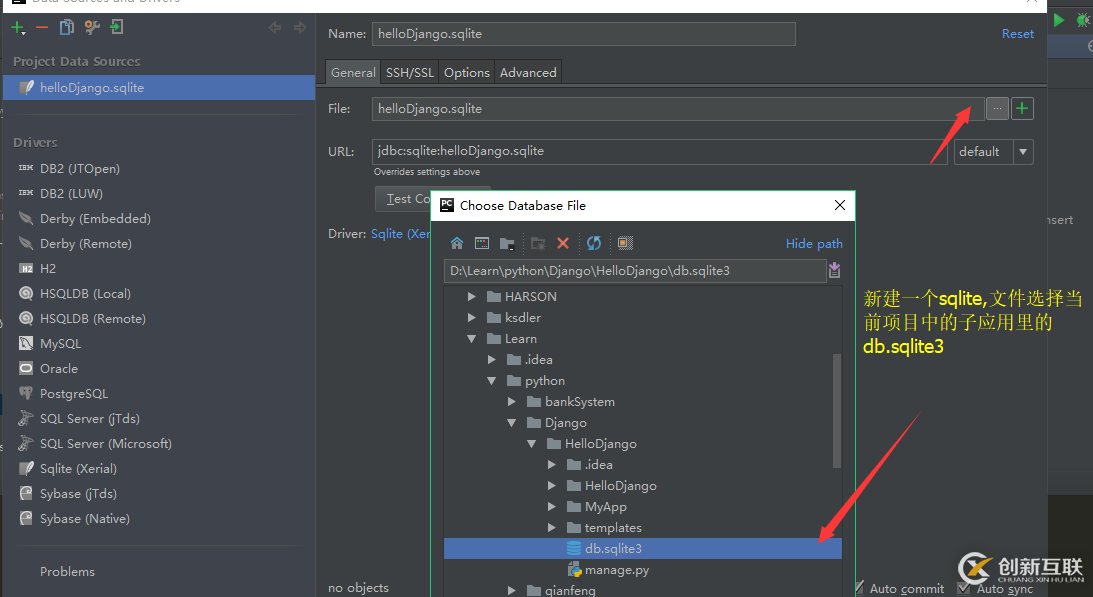The height and width of the screenshot is (597, 1093).
Task: Click the green plus button beside the File field
Action: (x=1022, y=109)
